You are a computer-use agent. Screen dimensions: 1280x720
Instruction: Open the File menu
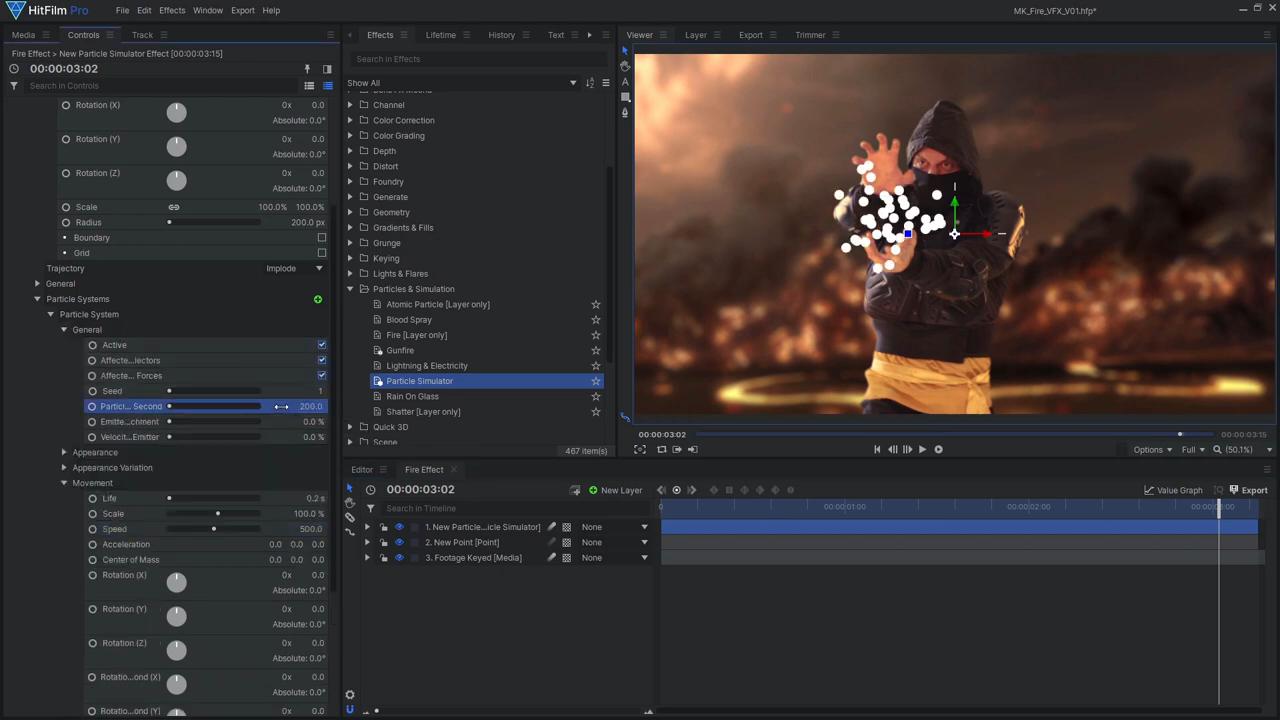coord(122,10)
